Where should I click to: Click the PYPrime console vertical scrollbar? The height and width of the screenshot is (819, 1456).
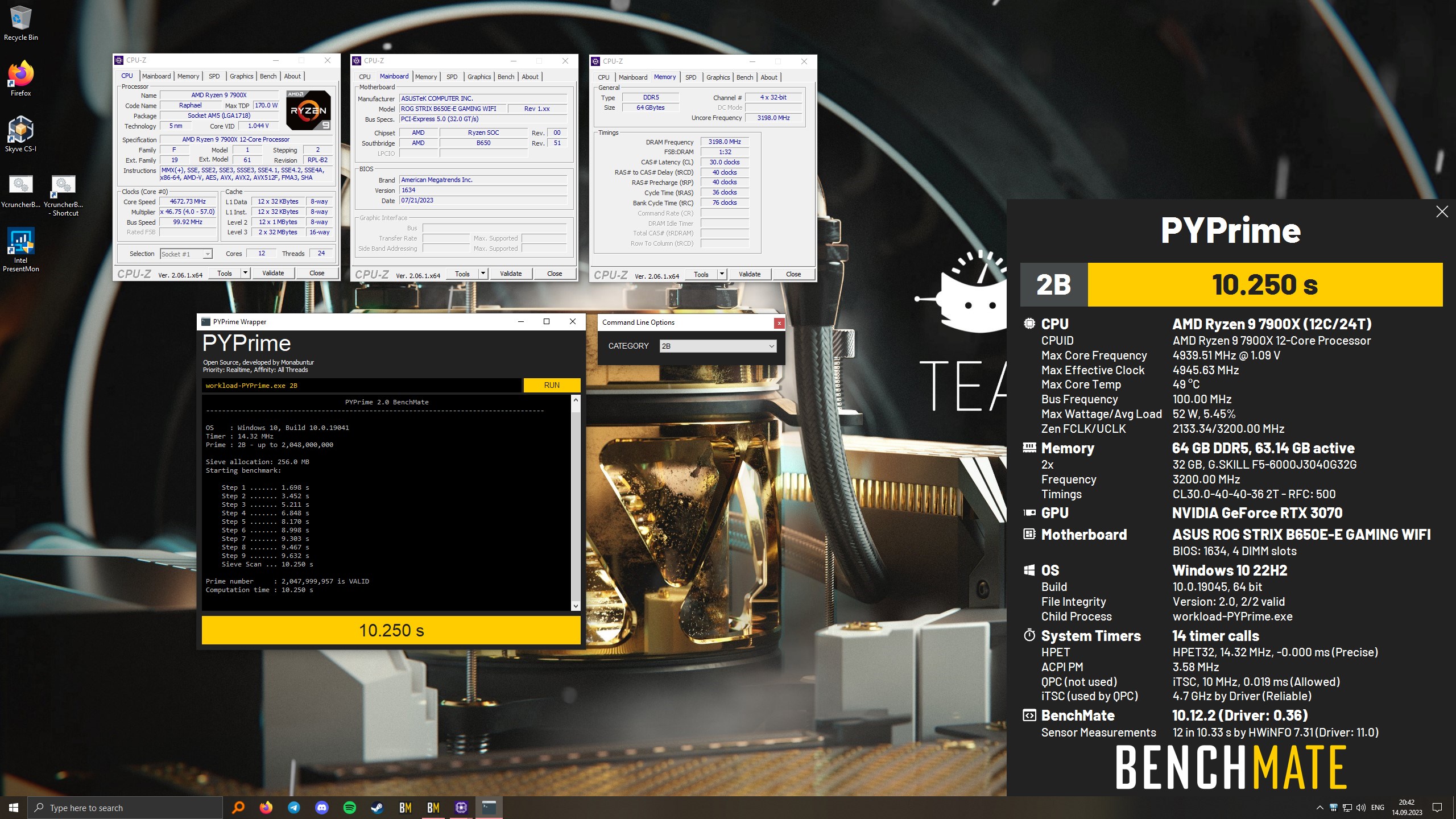pos(576,503)
